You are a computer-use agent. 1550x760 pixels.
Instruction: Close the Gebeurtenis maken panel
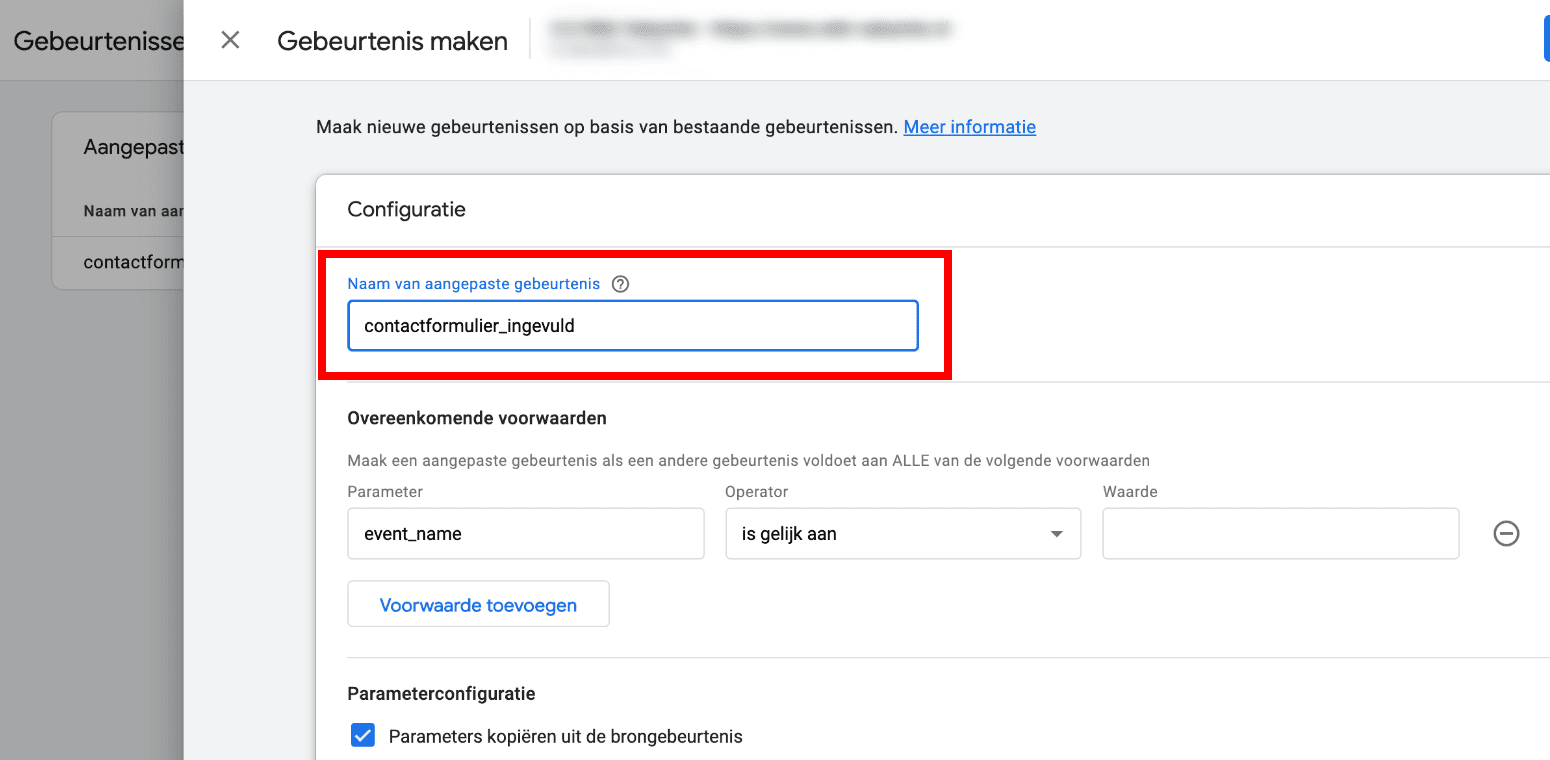click(x=230, y=40)
